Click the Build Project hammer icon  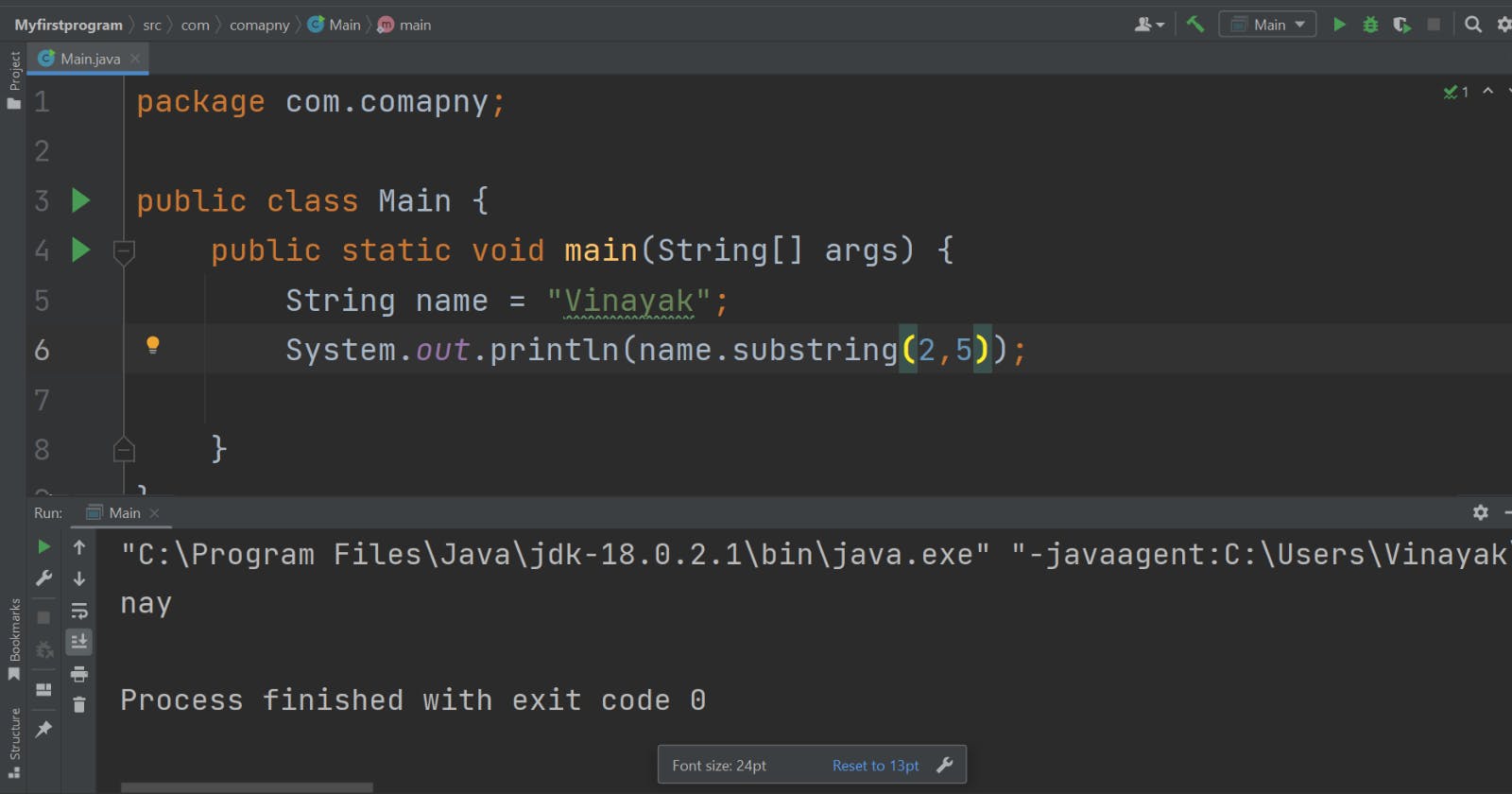tap(1195, 25)
